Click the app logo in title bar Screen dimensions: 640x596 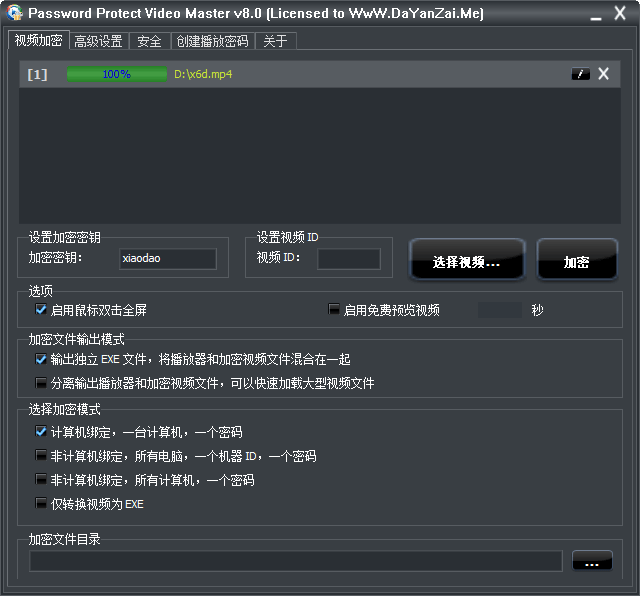[14, 14]
